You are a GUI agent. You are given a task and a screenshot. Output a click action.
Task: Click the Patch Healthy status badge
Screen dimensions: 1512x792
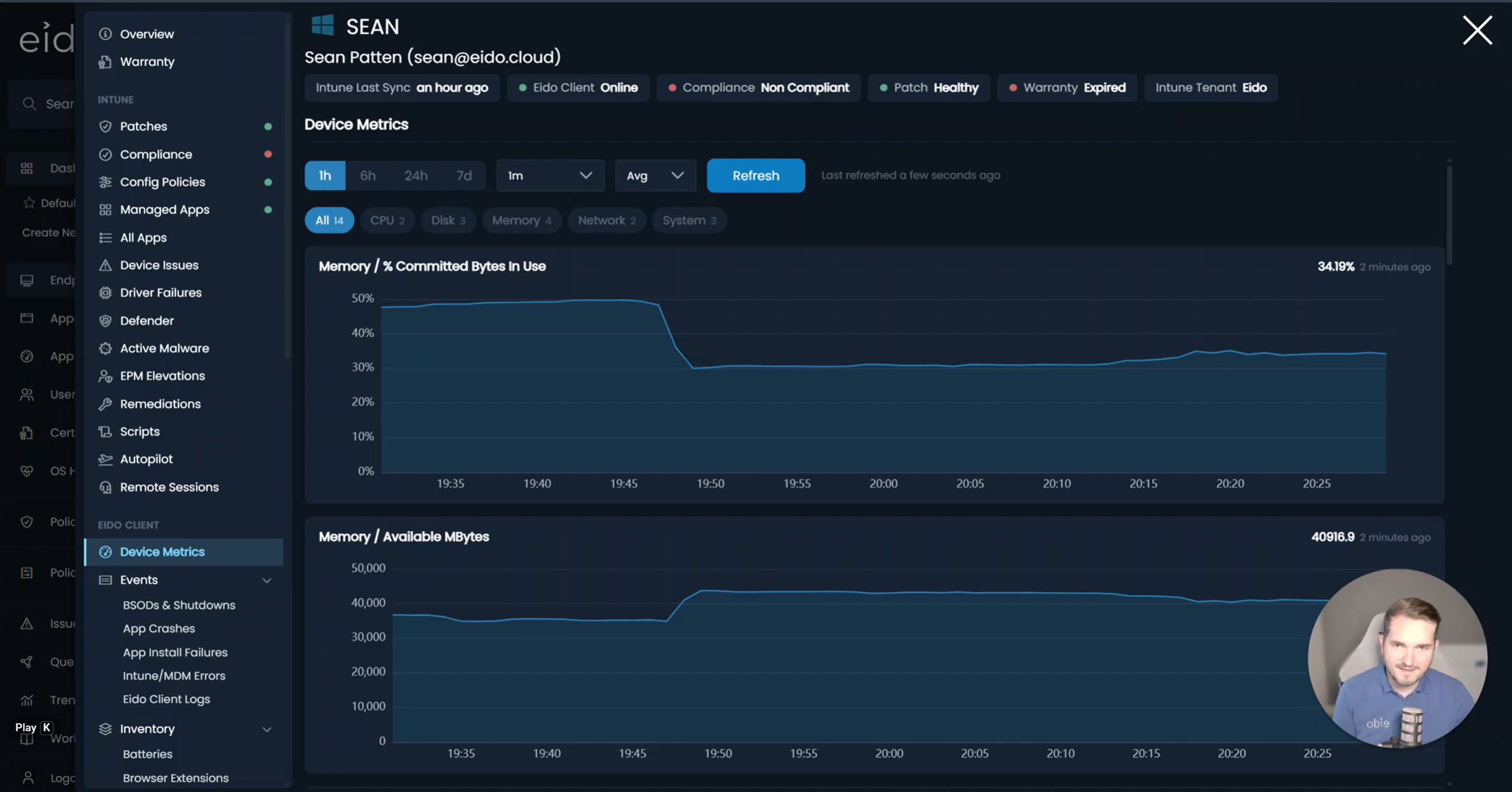pyautogui.click(x=929, y=88)
